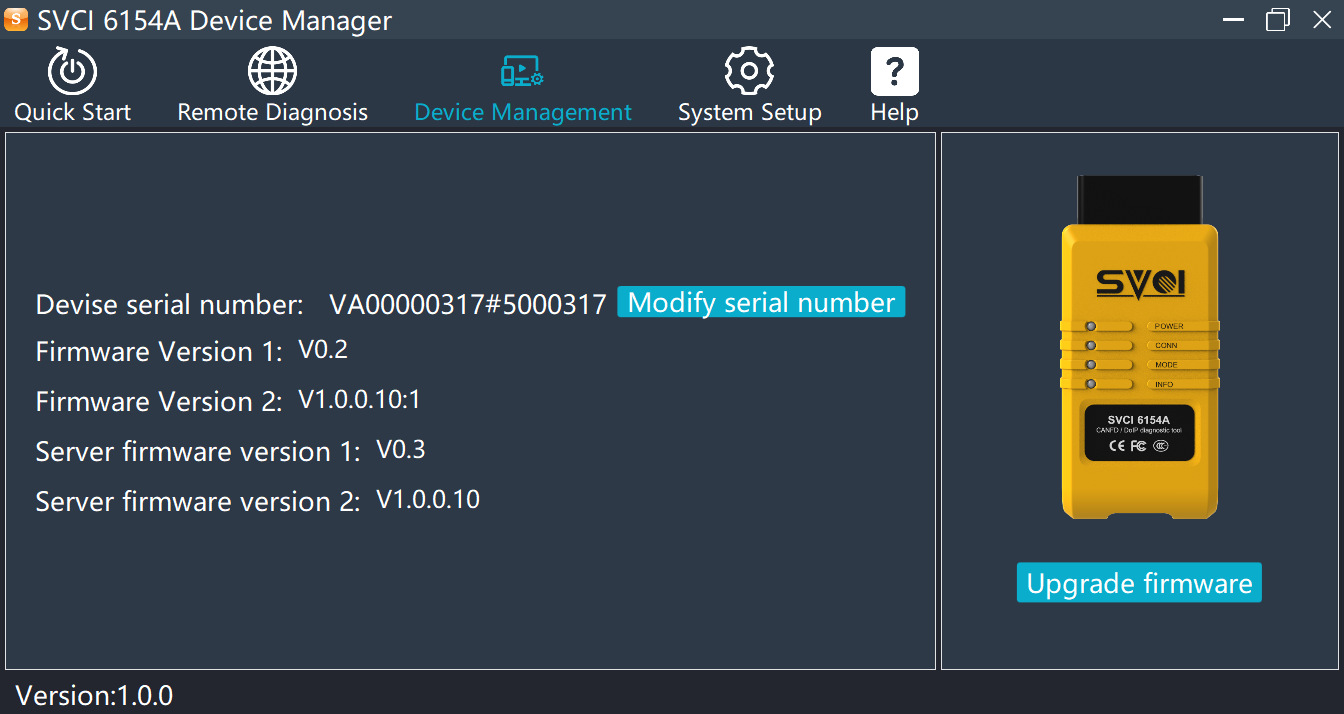Click the orange app logo in title bar

click(x=16, y=20)
